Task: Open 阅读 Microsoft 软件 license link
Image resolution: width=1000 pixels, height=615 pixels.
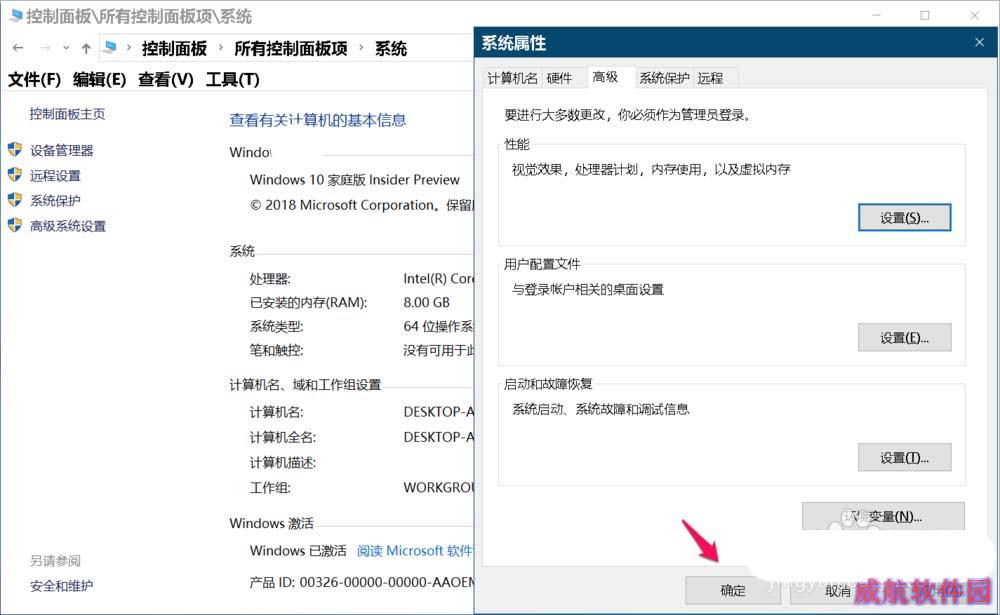Action: (415, 551)
